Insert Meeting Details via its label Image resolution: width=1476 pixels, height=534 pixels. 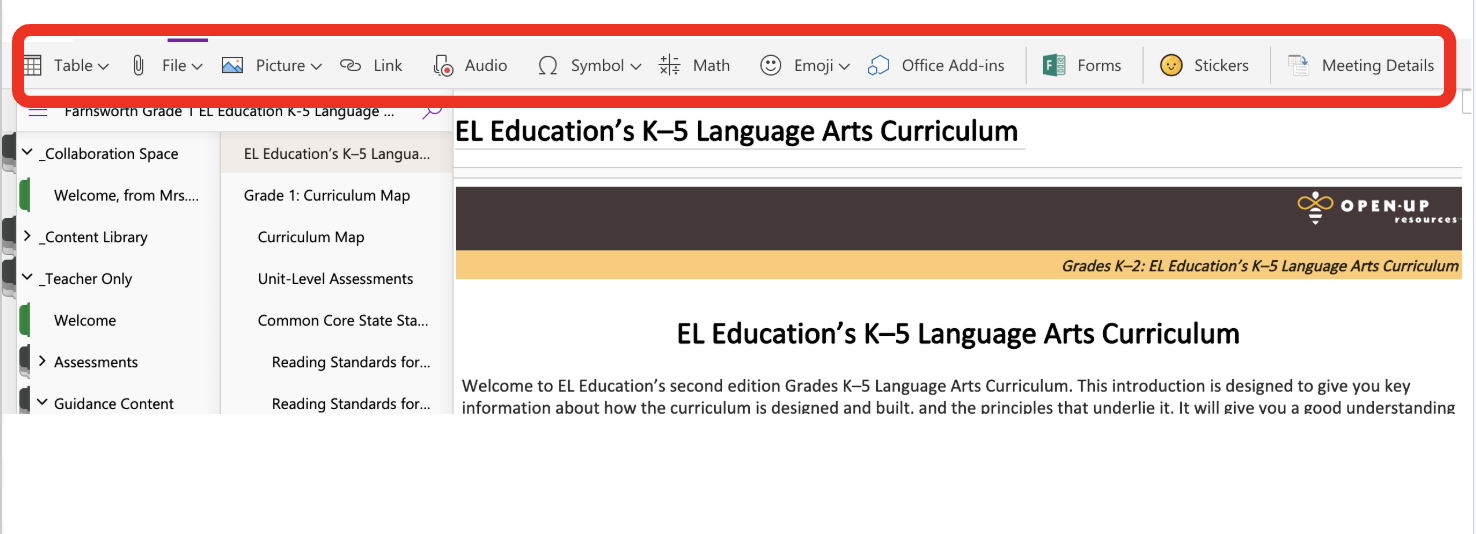1378,65
